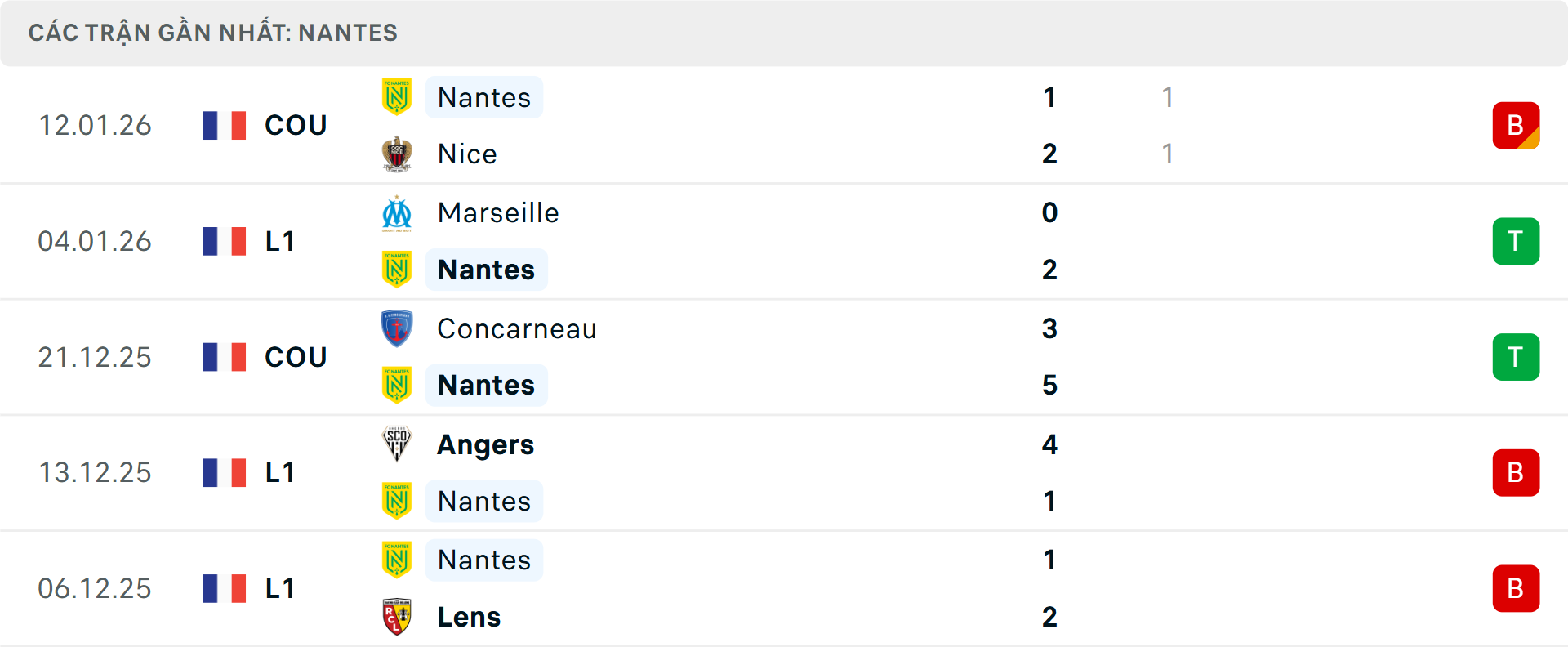The height and width of the screenshot is (647, 1568).
Task: Click the halftime score 1 beside the Nice match
Action: [x=1167, y=97]
